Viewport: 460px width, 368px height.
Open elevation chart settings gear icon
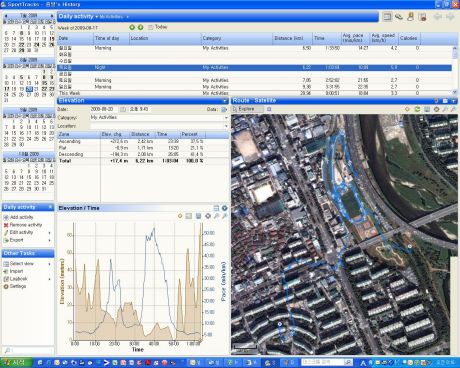(x=208, y=216)
